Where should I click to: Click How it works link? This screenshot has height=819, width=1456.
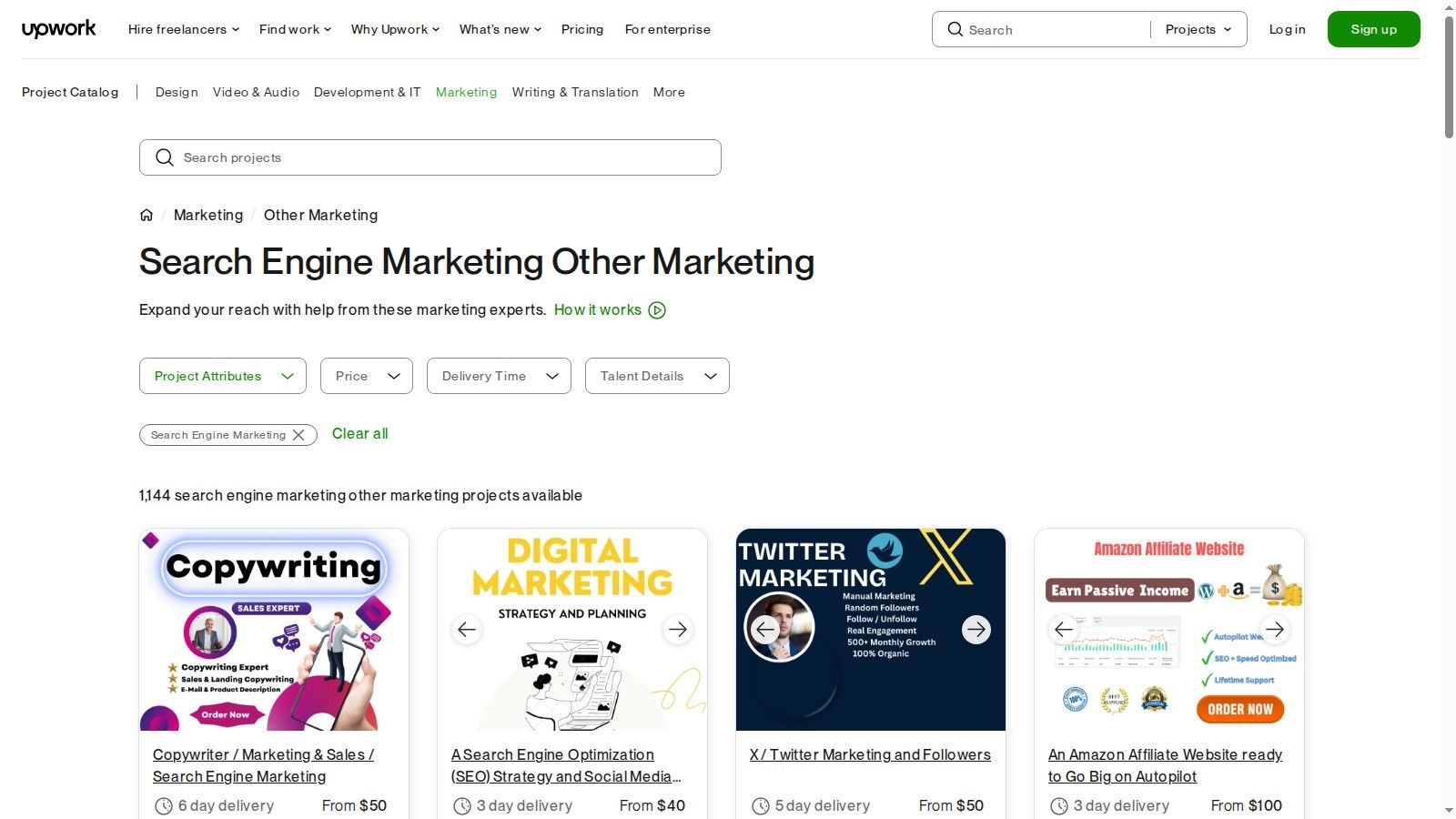598,309
